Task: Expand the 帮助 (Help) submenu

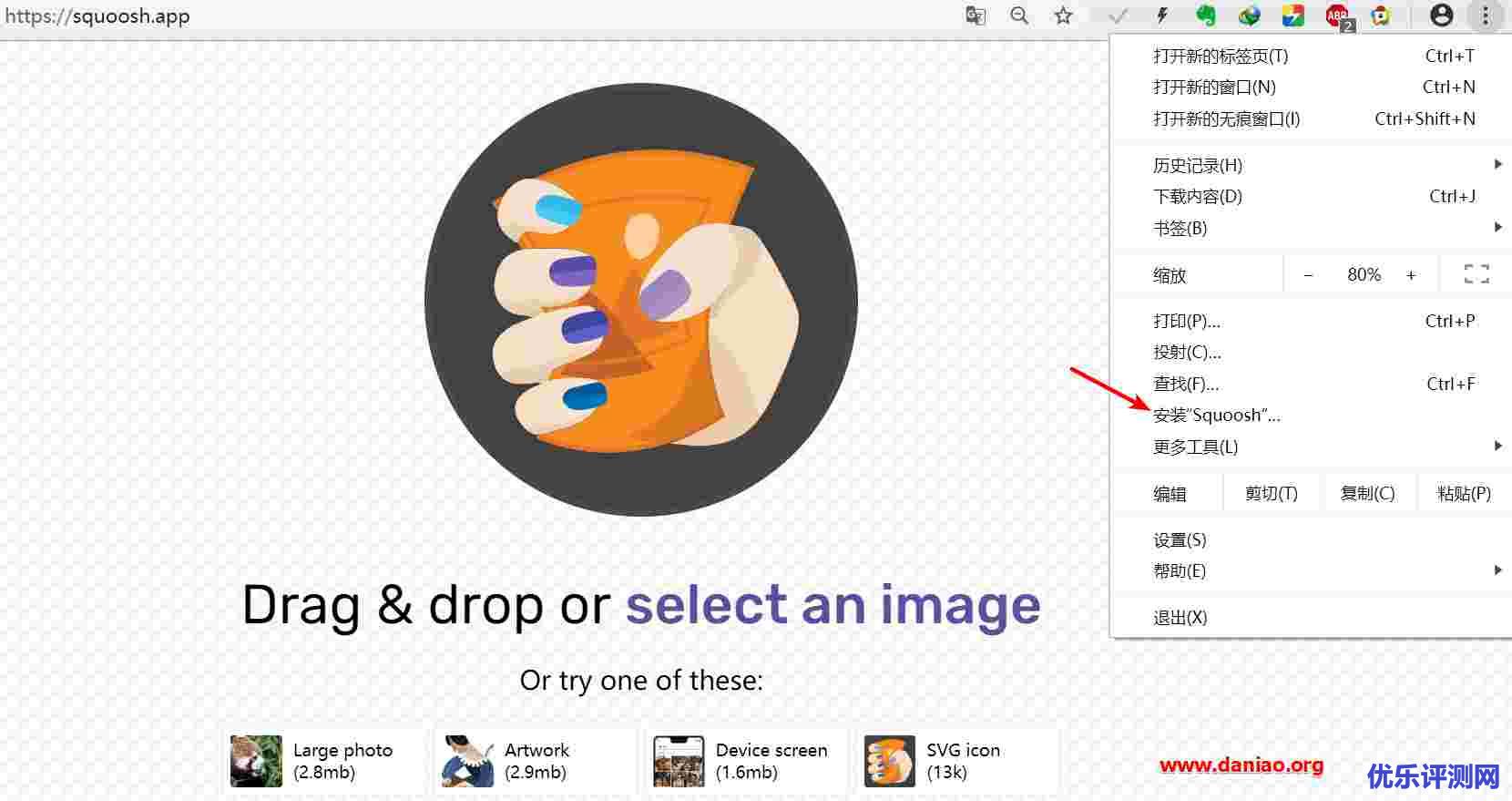Action: tap(1311, 570)
